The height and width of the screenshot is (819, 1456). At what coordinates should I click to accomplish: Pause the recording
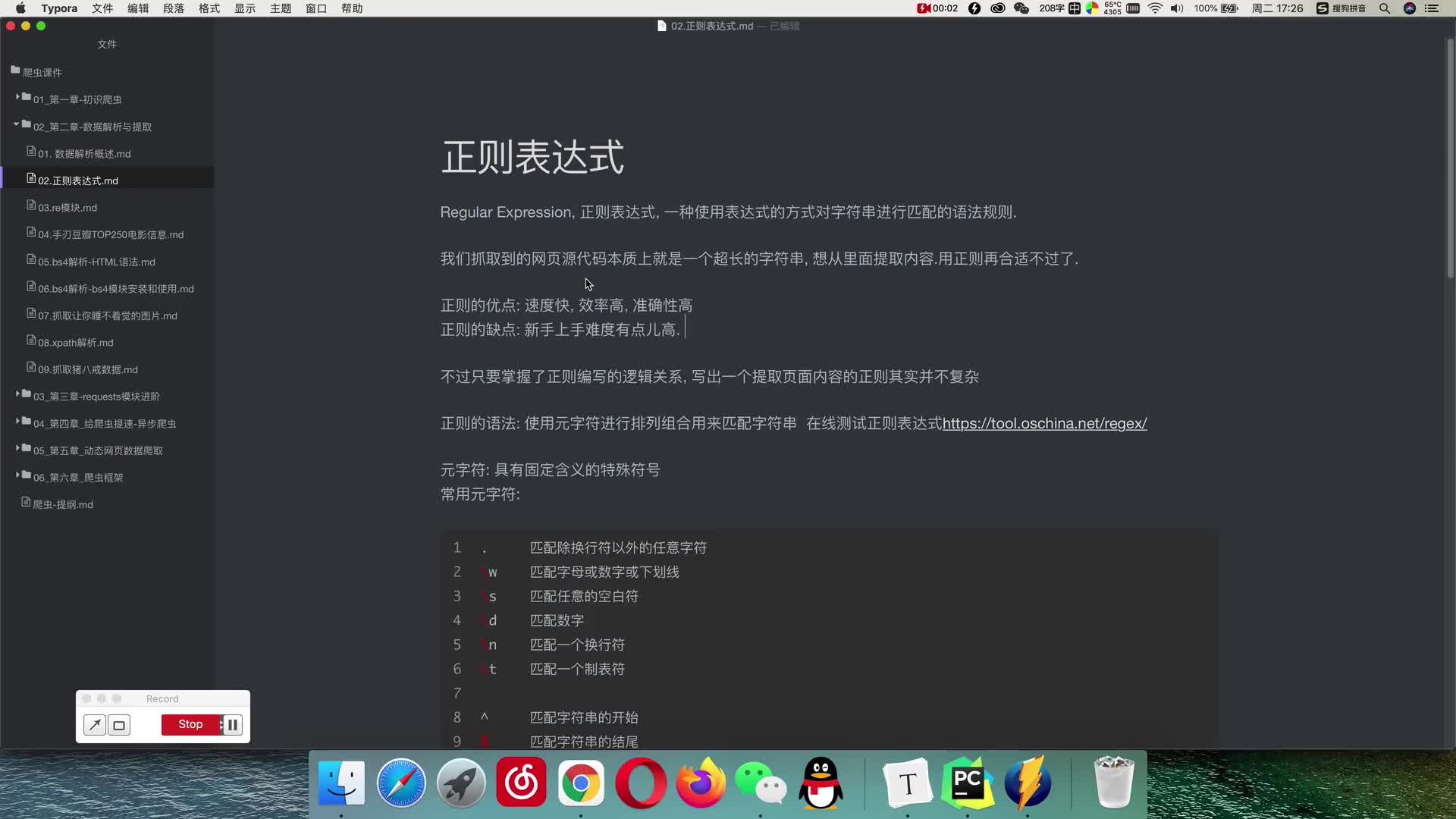(x=232, y=724)
